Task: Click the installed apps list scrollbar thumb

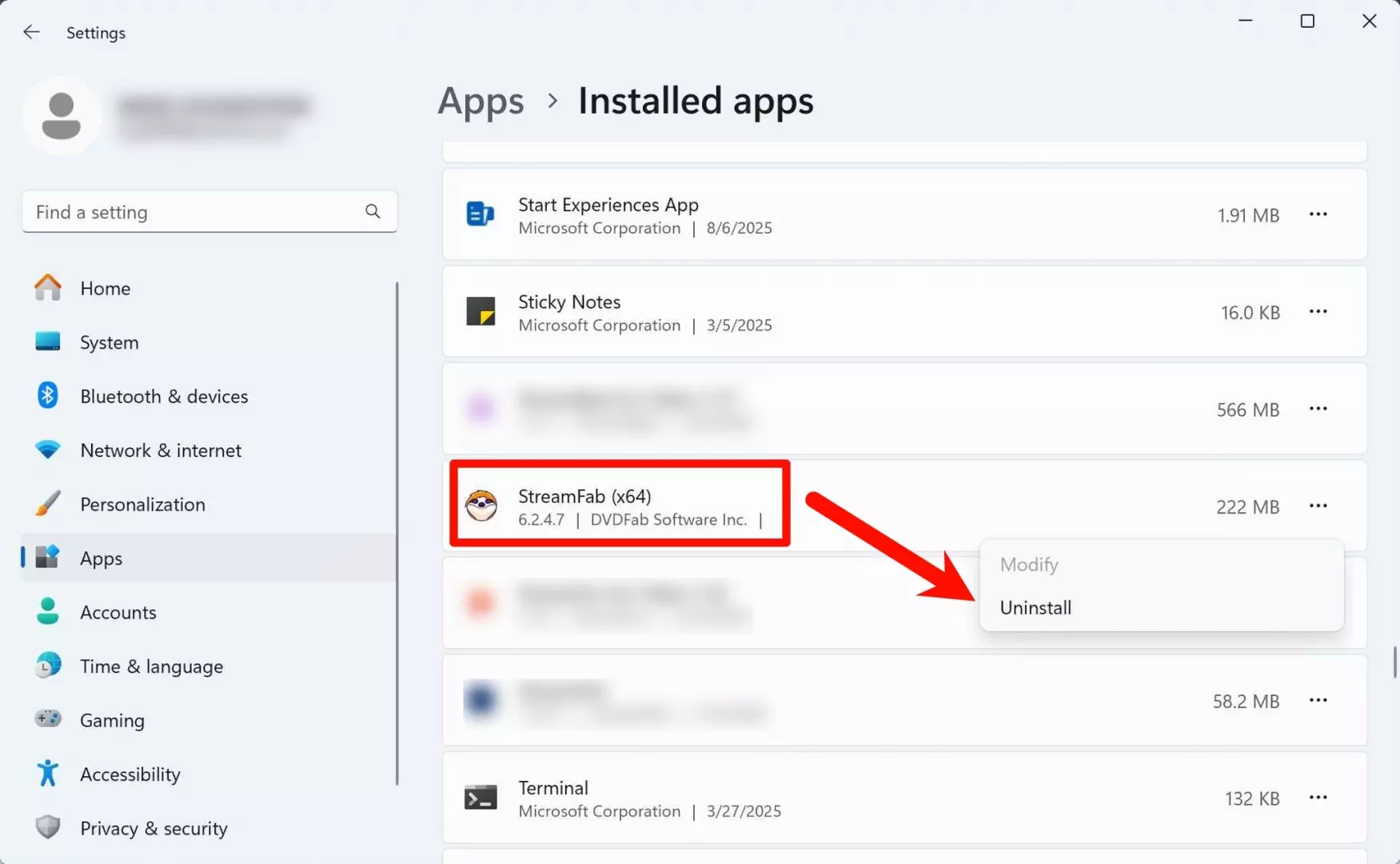Action: pos(1394,662)
